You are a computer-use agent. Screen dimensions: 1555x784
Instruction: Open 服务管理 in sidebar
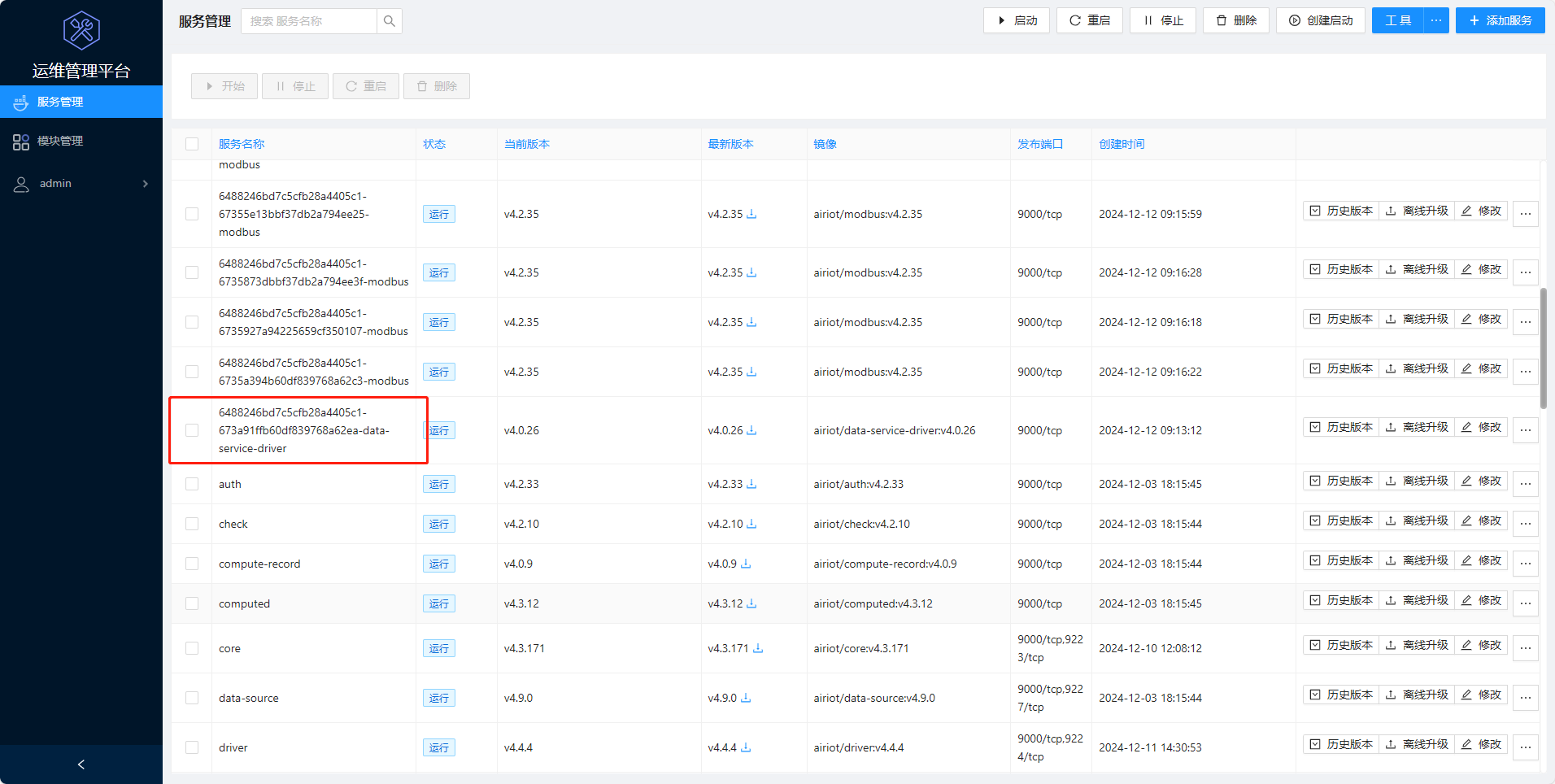pos(81,102)
